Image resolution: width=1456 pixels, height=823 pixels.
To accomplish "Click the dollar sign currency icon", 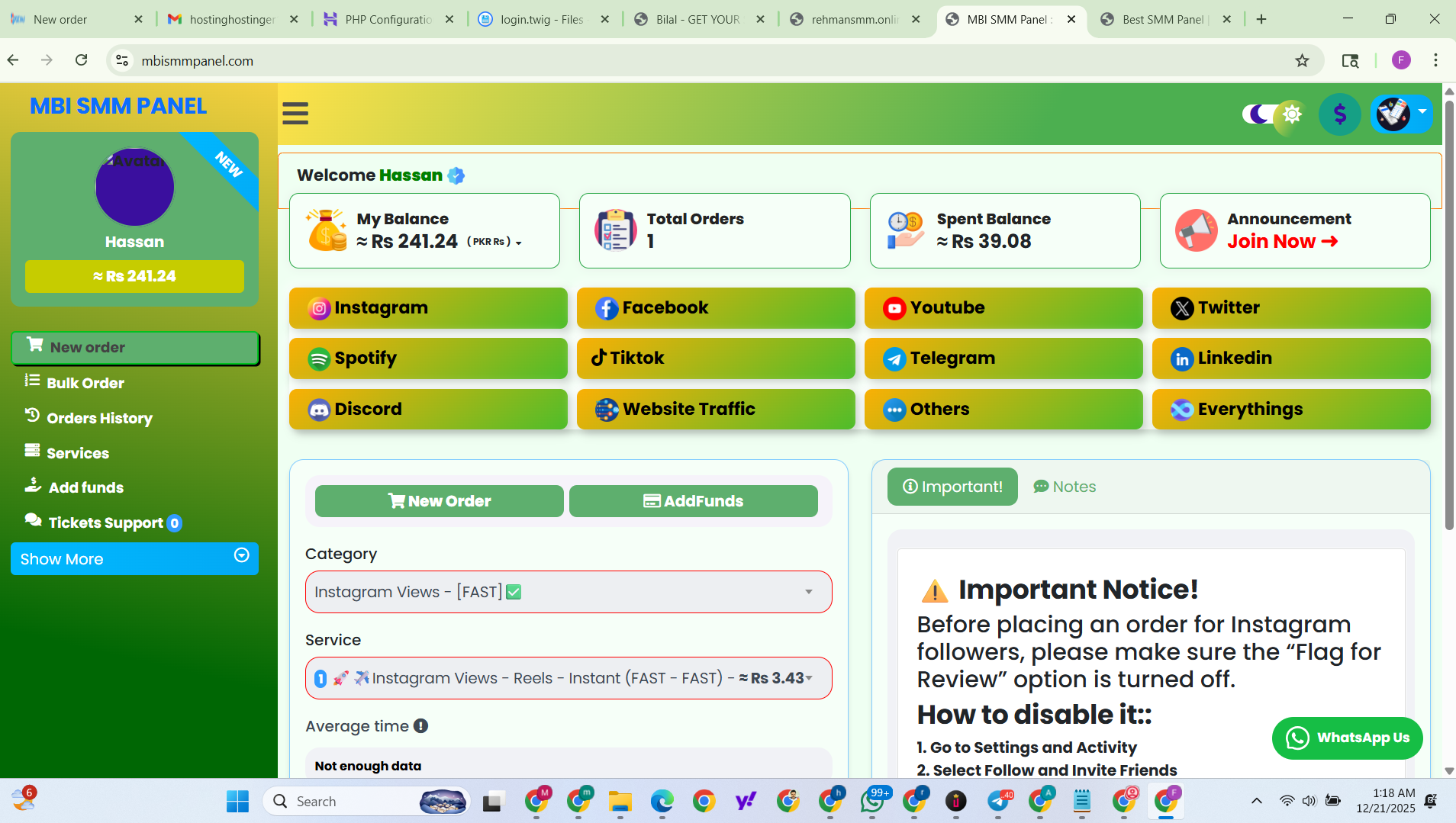I will pos(1339,114).
